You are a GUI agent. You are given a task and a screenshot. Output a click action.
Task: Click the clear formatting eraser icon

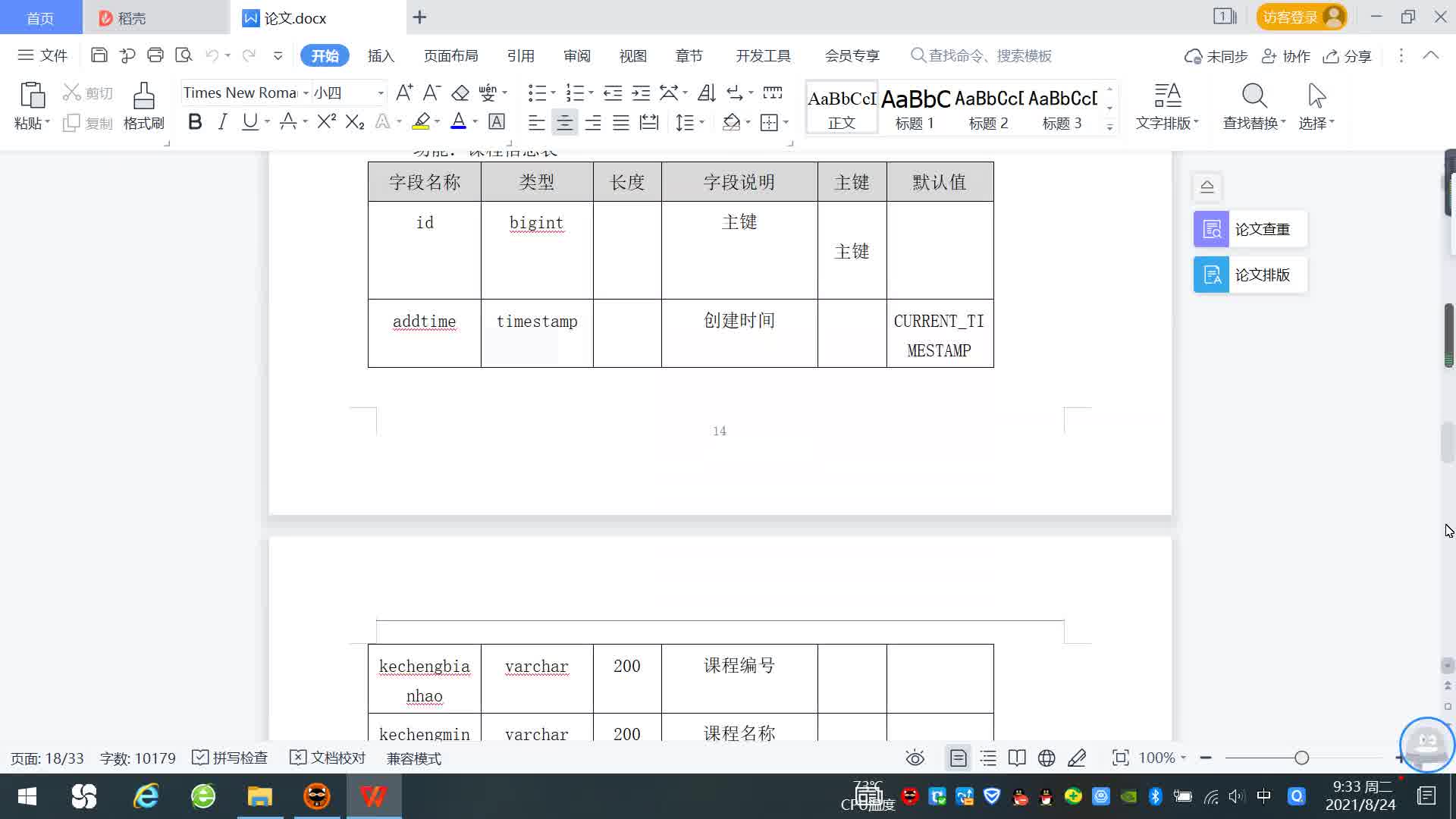pos(460,93)
